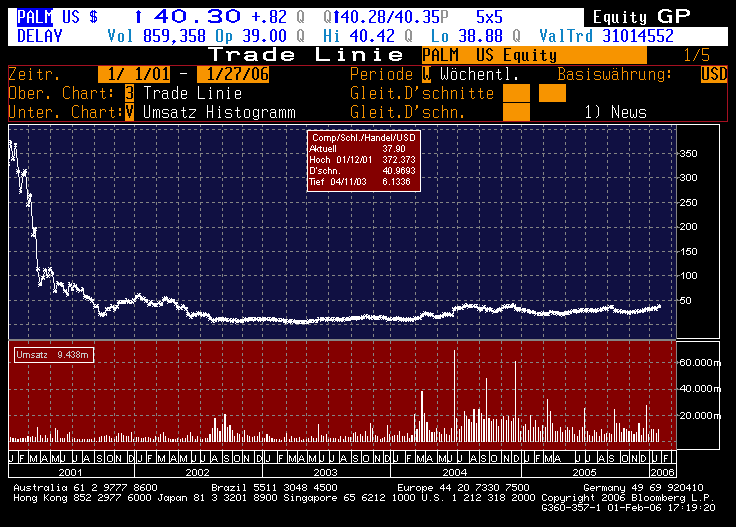Click first Gleit.D'schnitte moving average field
This screenshot has height=527, width=736.
click(516, 93)
